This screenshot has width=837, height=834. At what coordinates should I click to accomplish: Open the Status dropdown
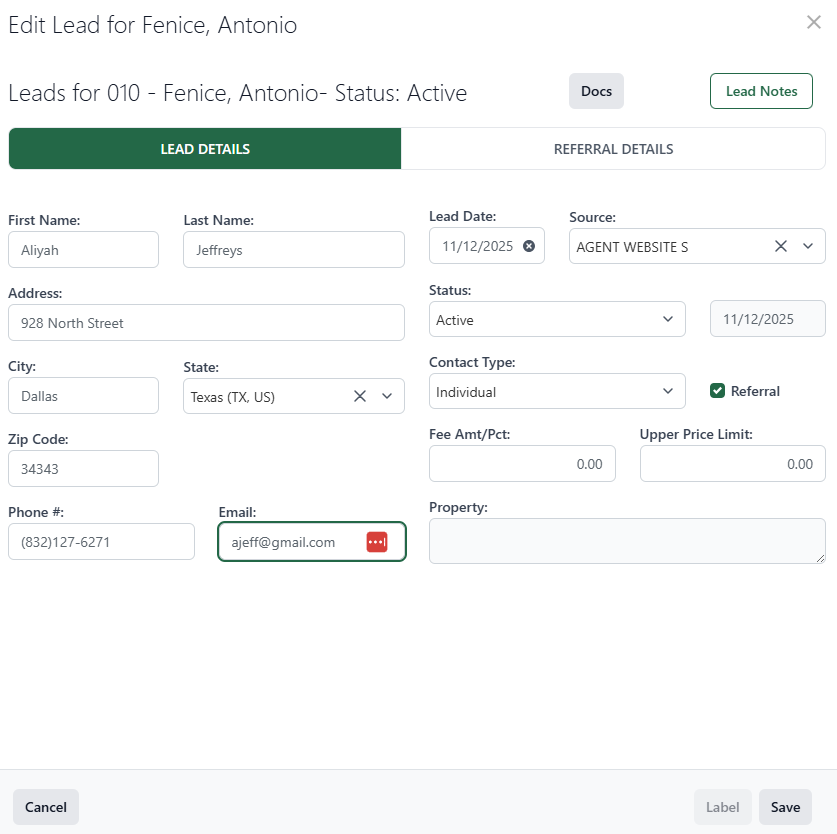pos(667,319)
